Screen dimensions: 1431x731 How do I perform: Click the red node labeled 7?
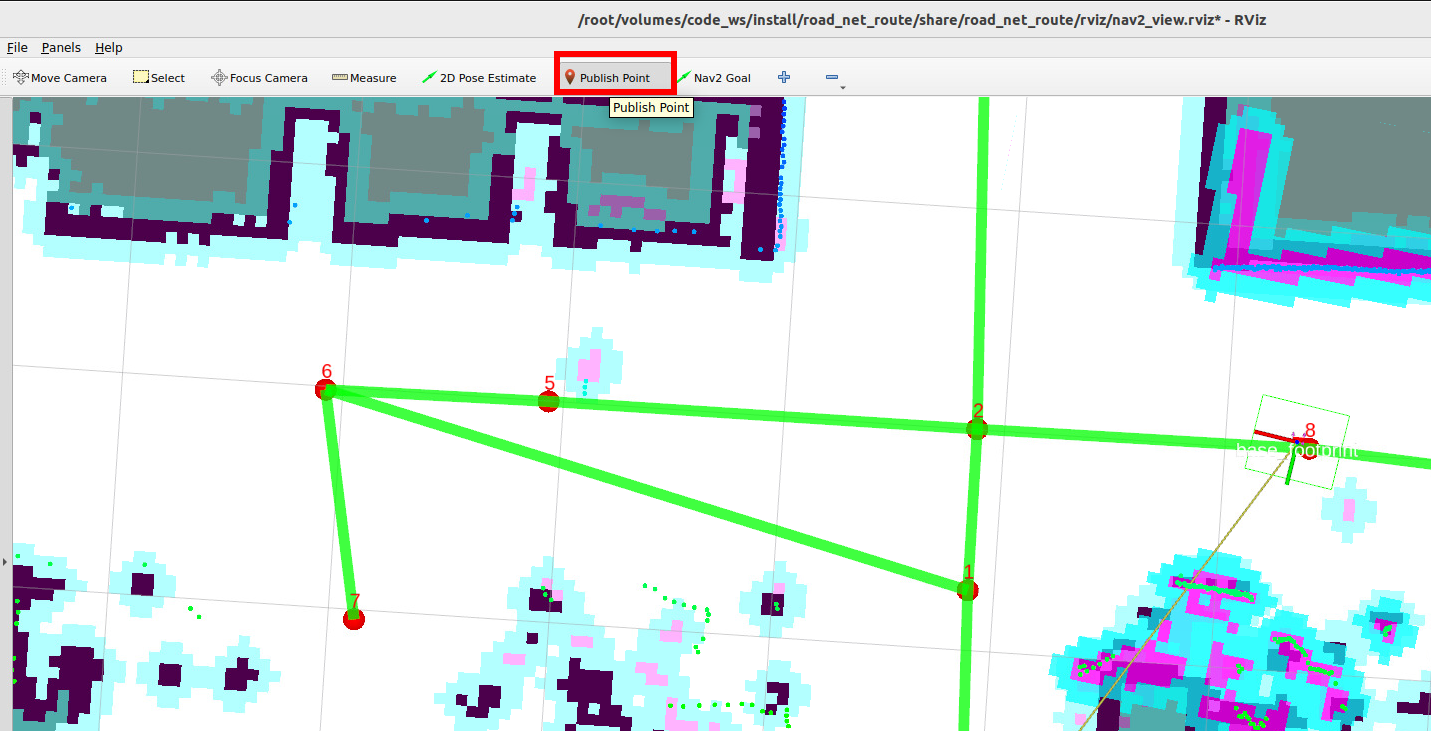point(353,619)
